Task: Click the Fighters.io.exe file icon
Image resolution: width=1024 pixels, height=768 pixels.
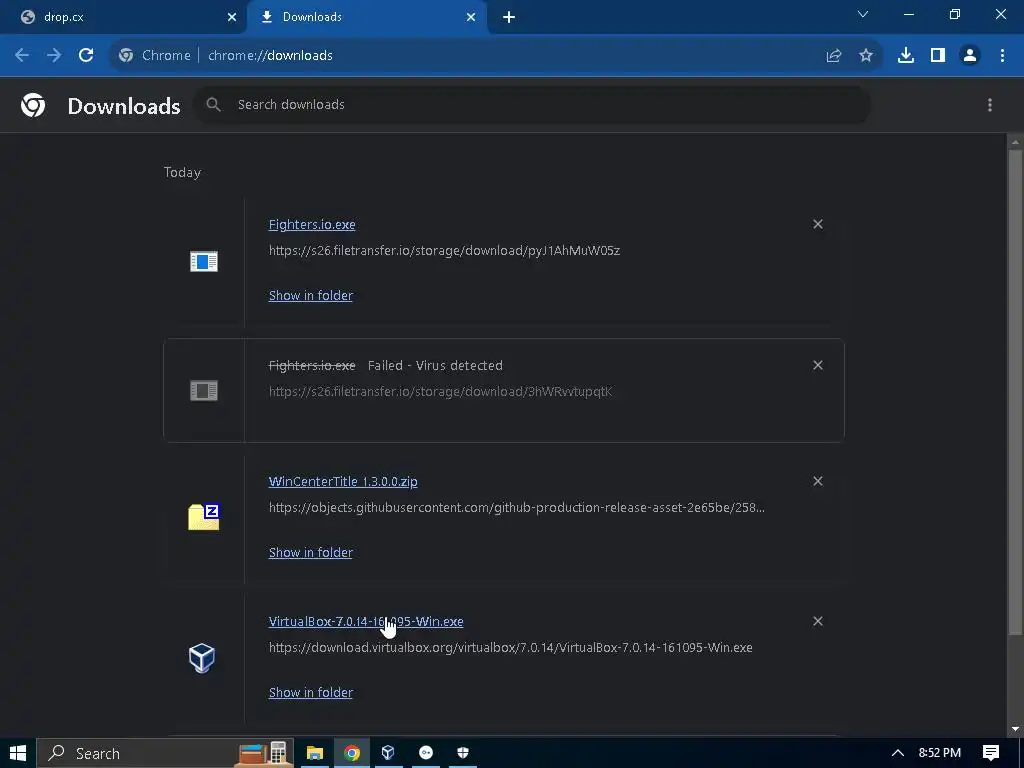Action: 204,262
